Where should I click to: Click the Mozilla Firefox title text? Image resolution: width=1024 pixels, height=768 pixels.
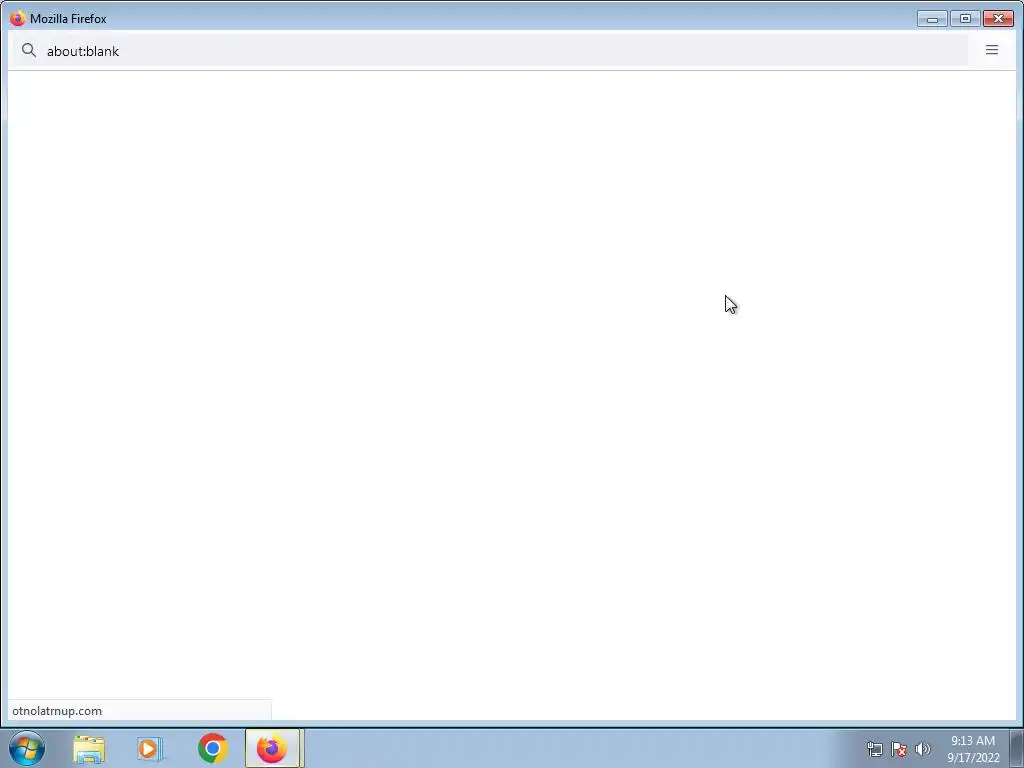[68, 19]
